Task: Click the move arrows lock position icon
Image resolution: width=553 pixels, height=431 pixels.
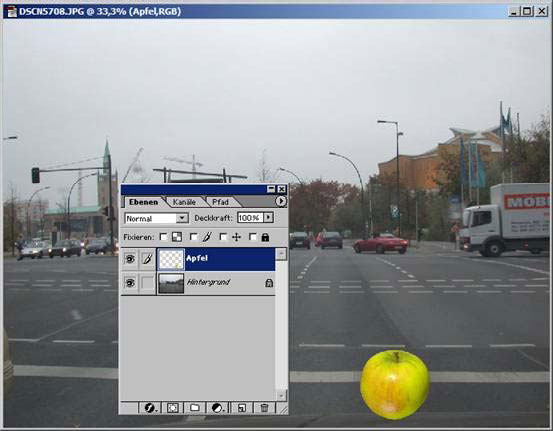Action: (236, 237)
